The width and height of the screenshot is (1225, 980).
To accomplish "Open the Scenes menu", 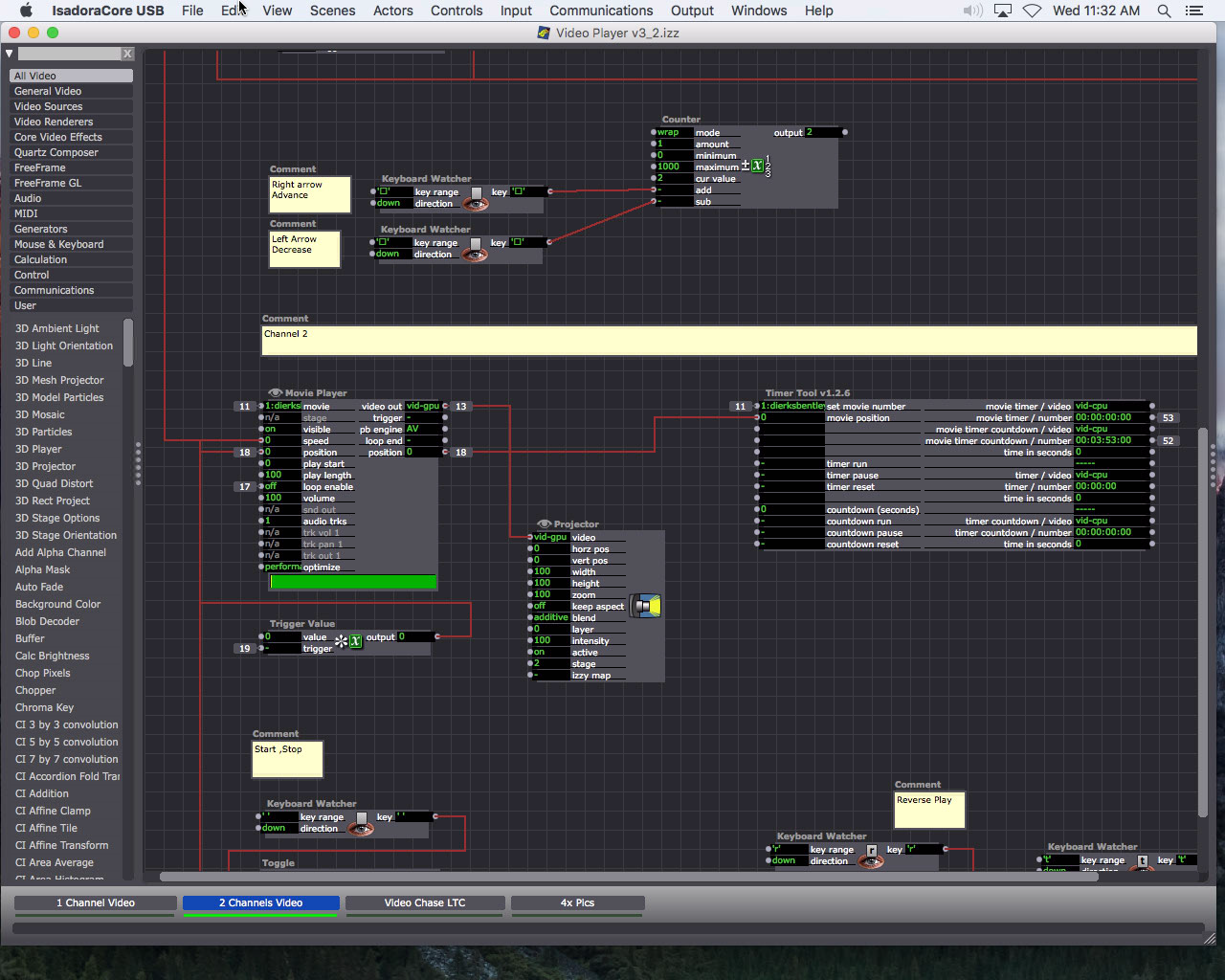I will [x=332, y=11].
